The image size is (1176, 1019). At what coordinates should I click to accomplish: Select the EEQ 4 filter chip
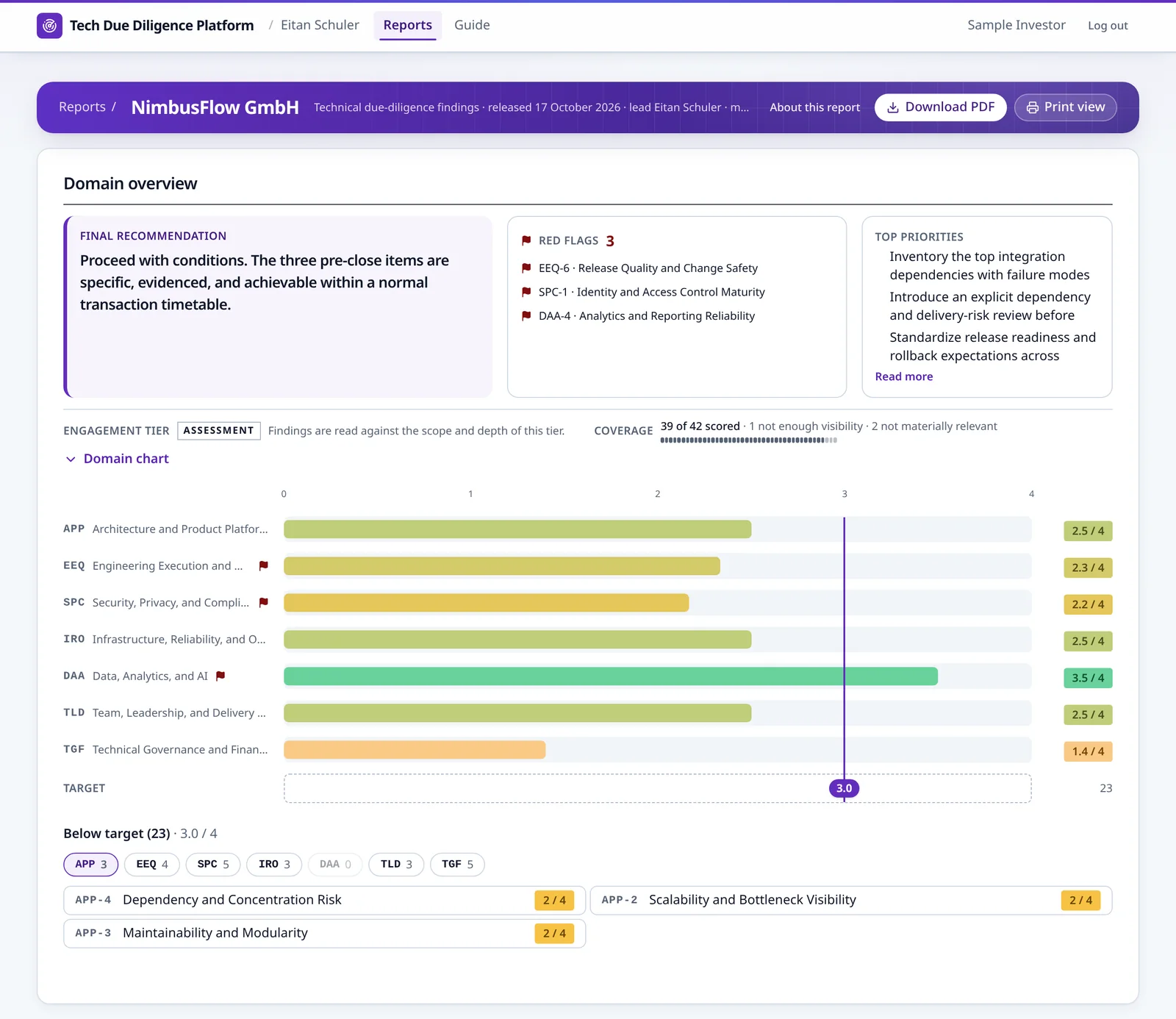coord(152,865)
